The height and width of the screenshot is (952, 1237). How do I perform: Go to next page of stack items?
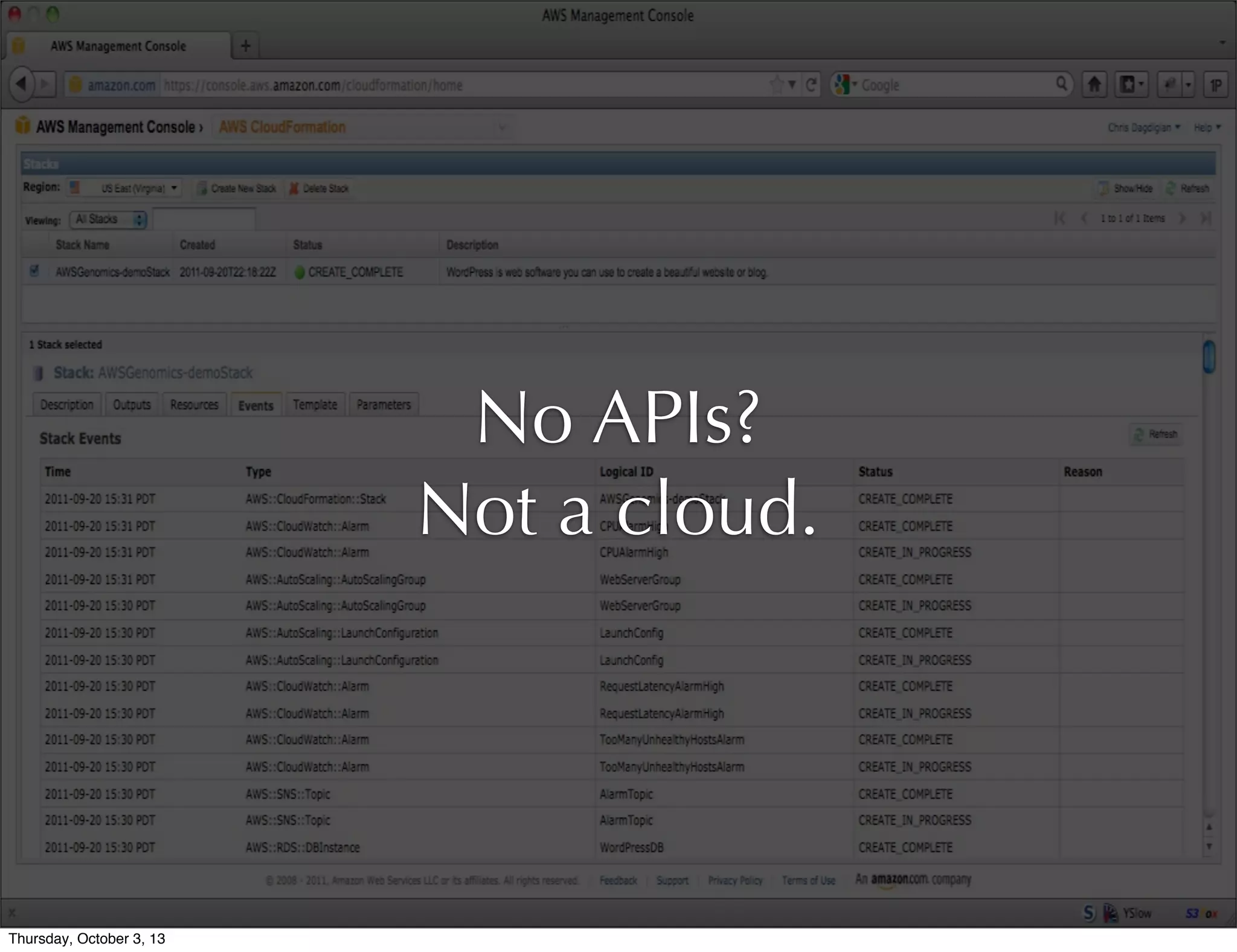click(1183, 218)
